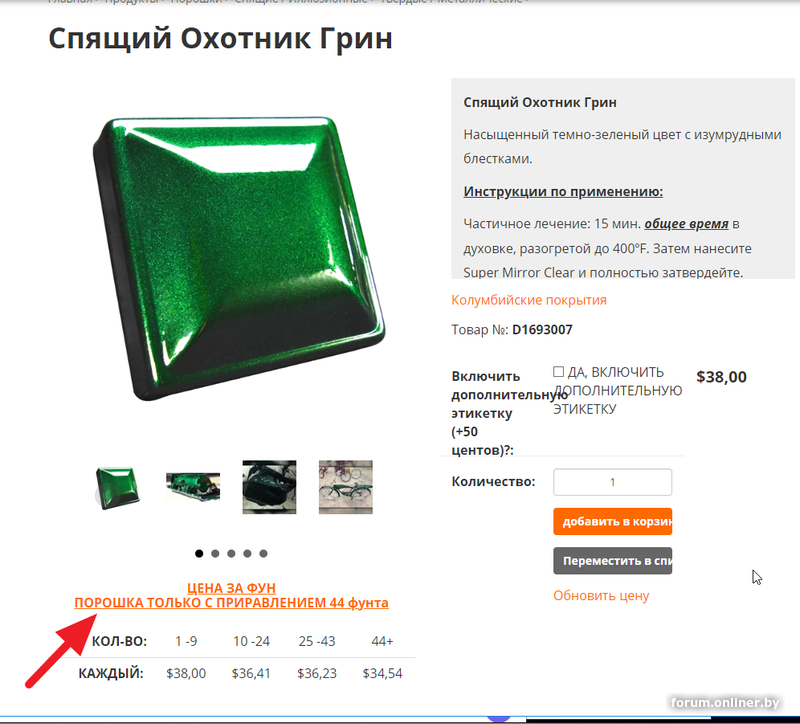
Task: Click the first black carousel dot
Action: pos(199,553)
